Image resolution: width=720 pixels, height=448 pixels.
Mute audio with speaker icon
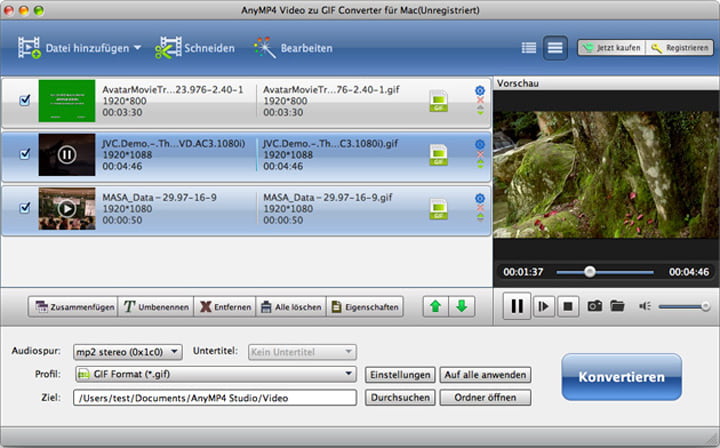[645, 306]
